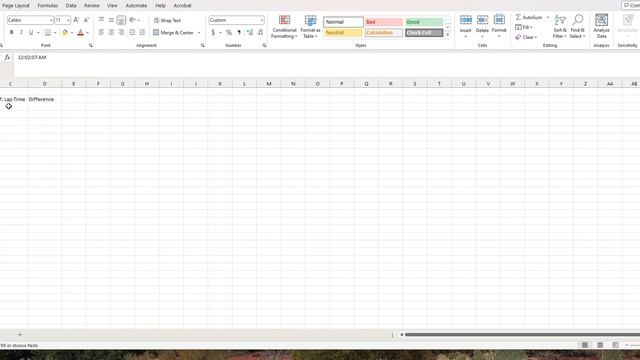Open the Calibri font name dropdown
This screenshot has height=360, width=640.
pyautogui.click(x=51, y=20)
